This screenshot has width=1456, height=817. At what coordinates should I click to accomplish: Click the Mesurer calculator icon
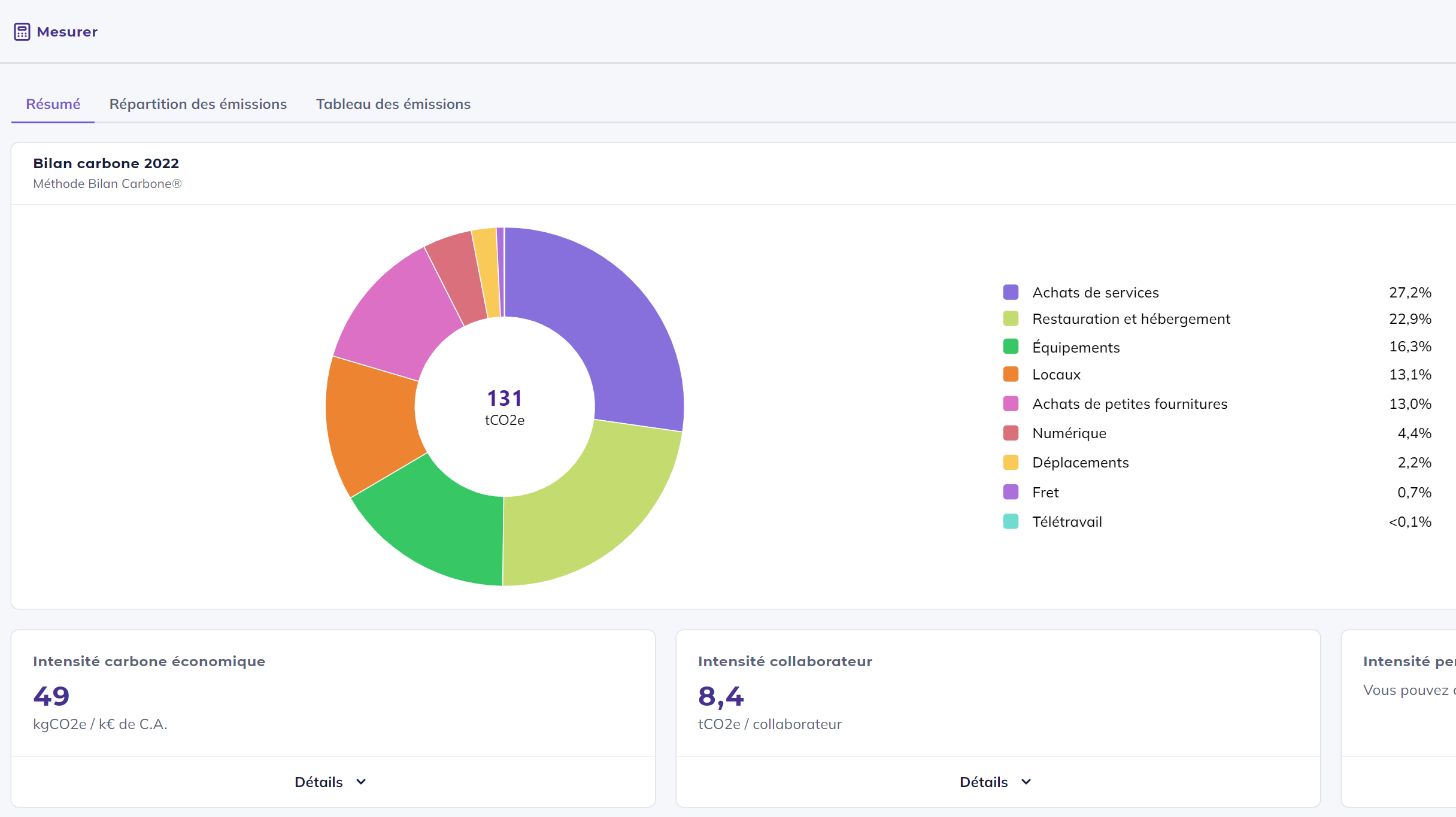22,32
